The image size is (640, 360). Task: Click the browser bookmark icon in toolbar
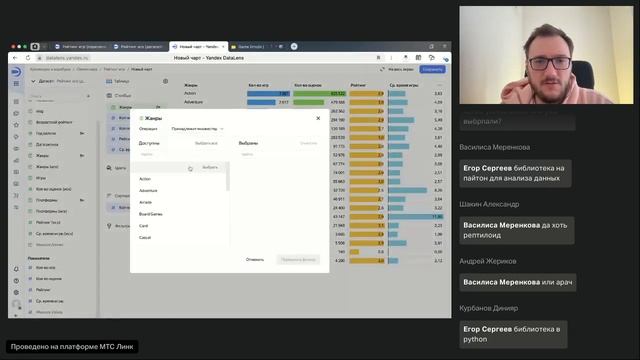pyautogui.click(x=378, y=58)
